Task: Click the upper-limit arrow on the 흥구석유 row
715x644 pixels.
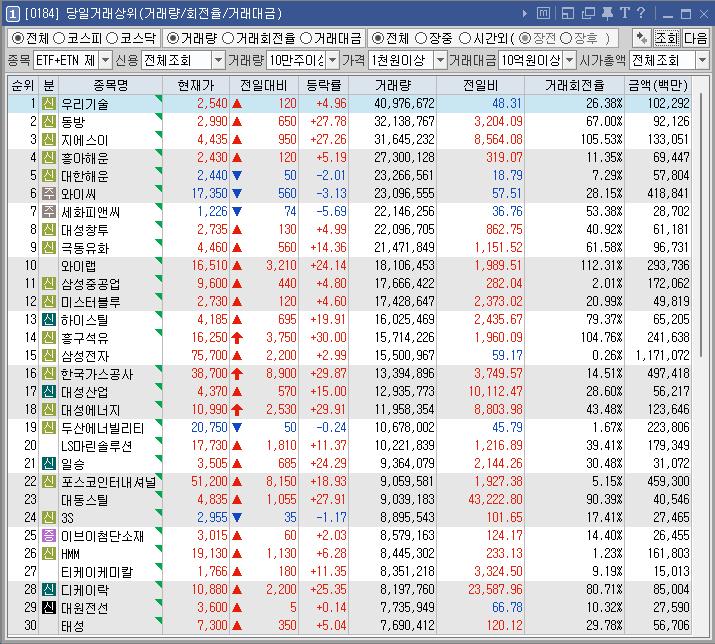Action: [237, 338]
